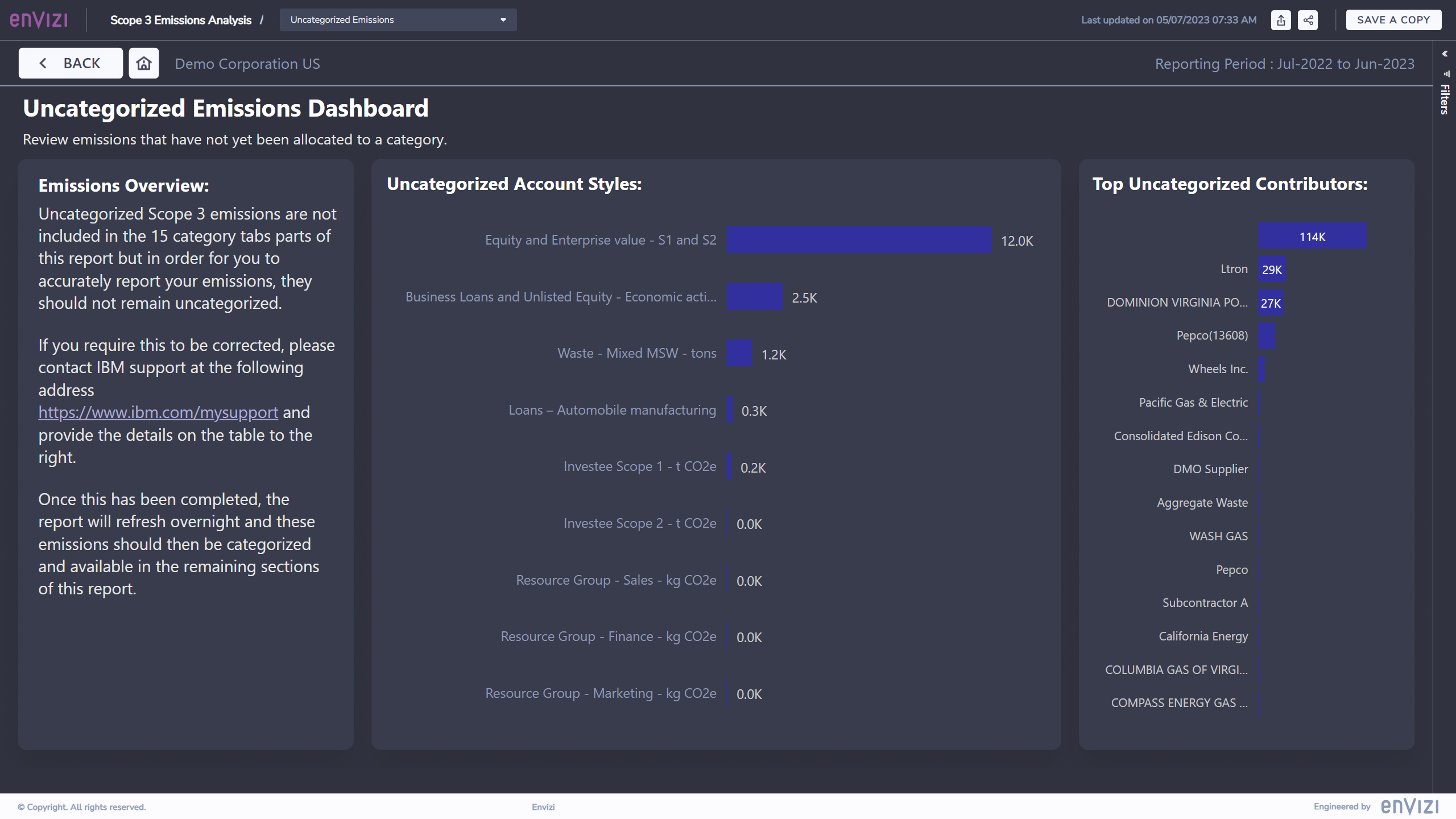Select the Equity and Enterprise value bar
Viewport: 1456px width, 819px height.
(x=859, y=240)
